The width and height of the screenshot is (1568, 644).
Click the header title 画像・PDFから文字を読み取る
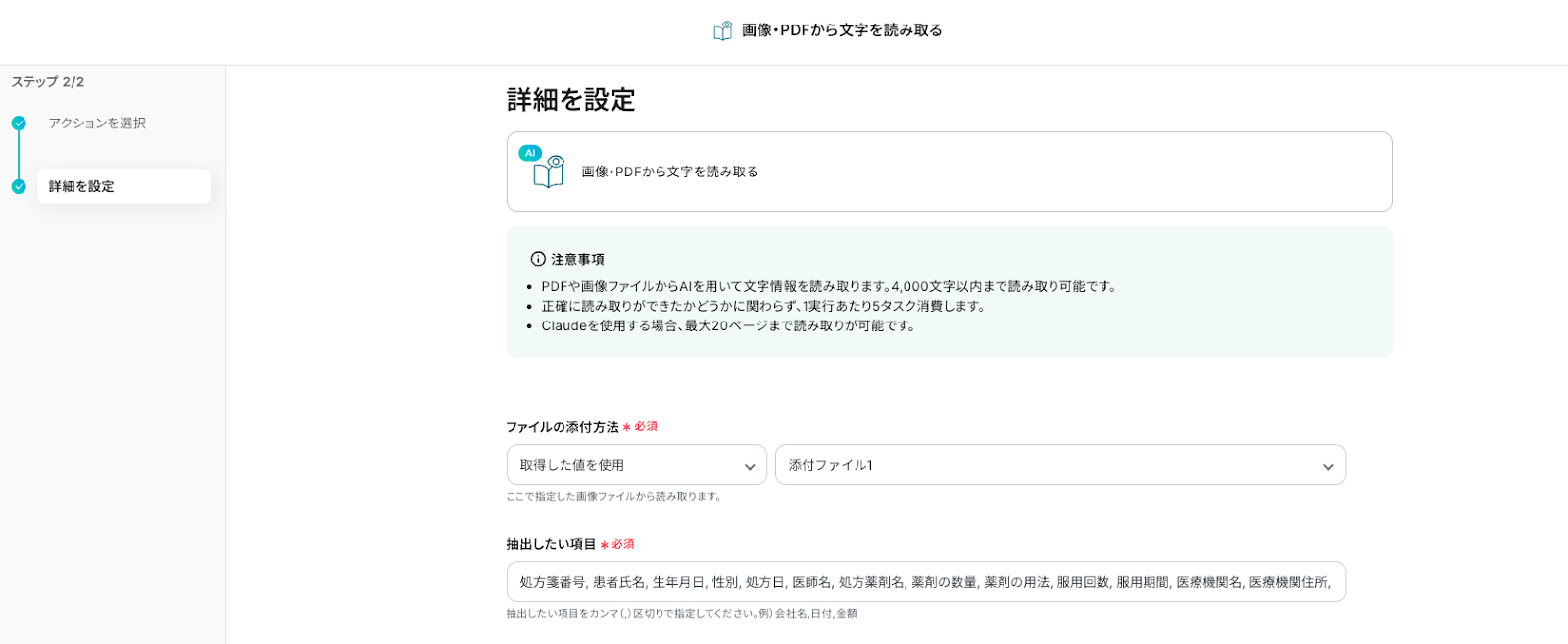pos(842,30)
